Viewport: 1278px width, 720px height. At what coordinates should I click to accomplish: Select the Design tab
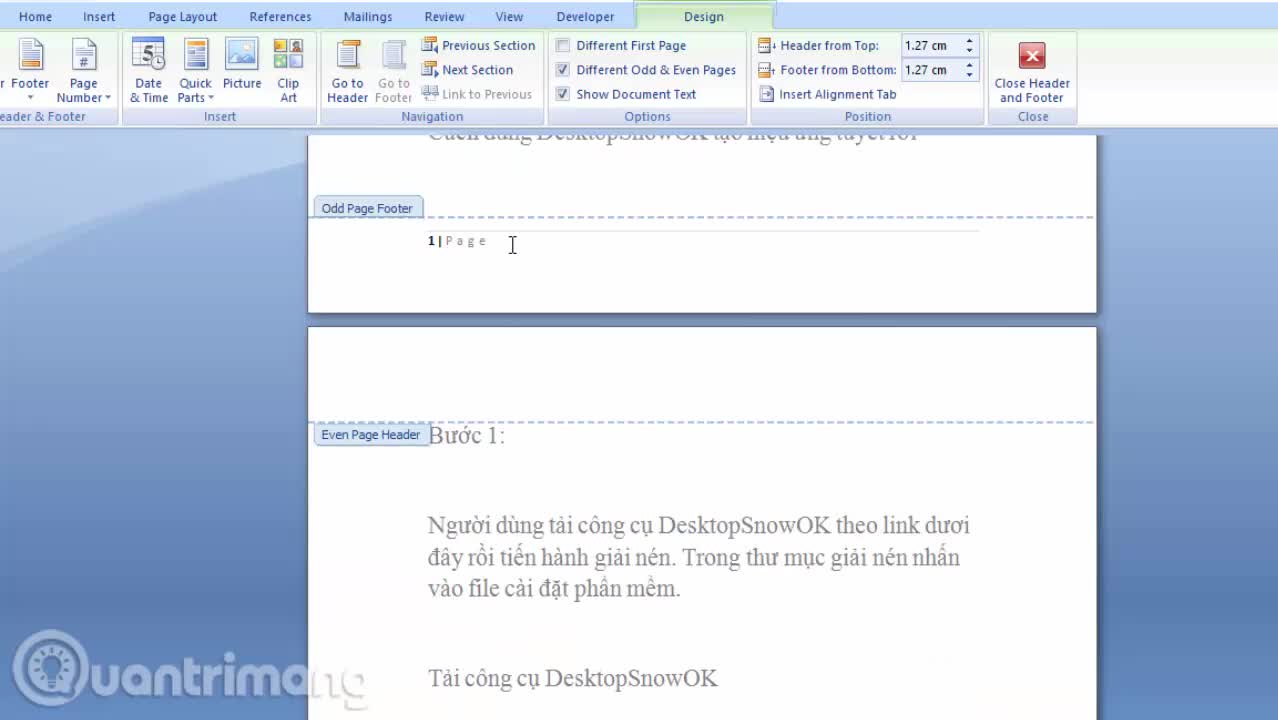pyautogui.click(x=704, y=16)
